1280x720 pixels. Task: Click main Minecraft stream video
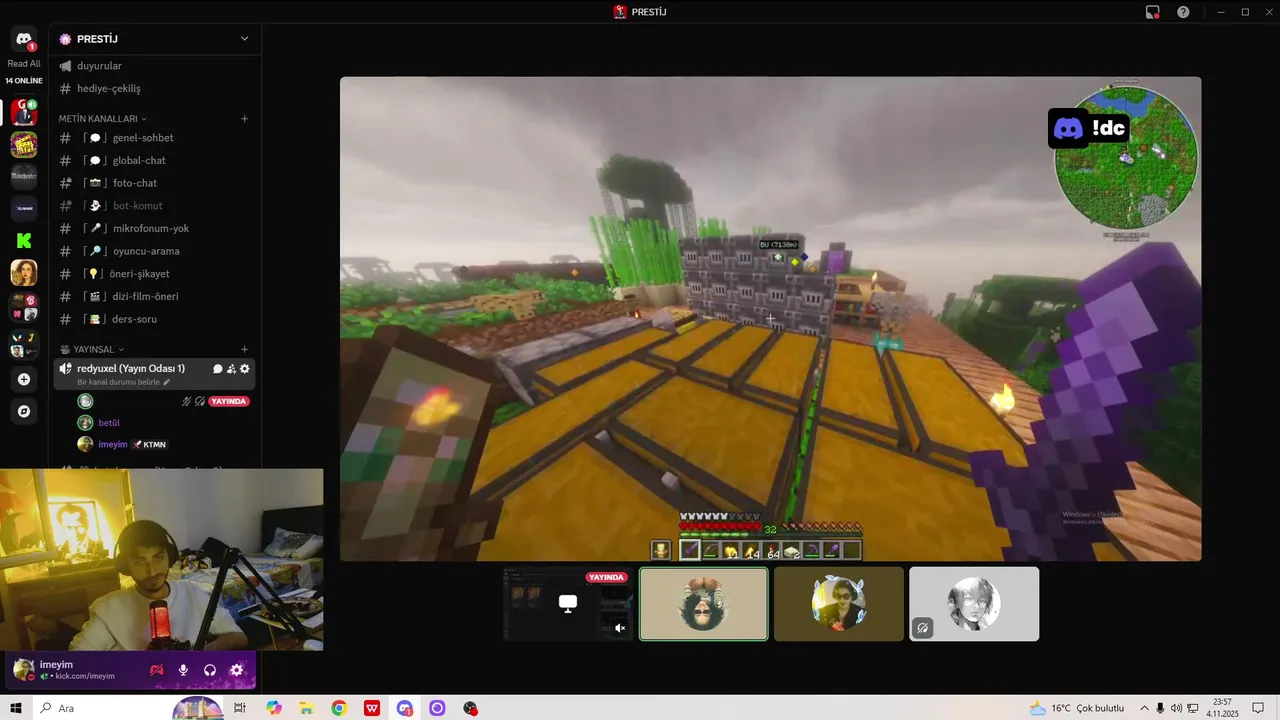(x=770, y=319)
